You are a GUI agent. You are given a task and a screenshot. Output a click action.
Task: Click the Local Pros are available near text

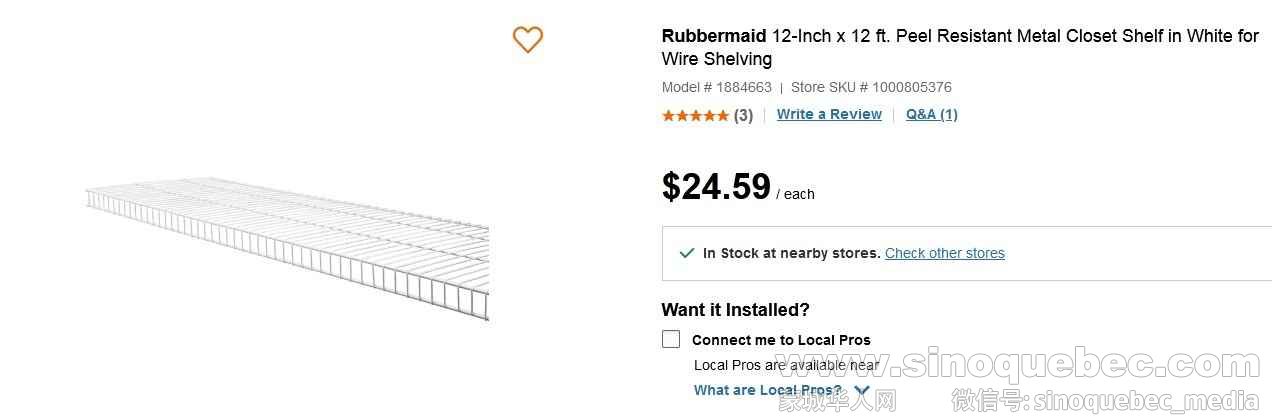tap(786, 365)
